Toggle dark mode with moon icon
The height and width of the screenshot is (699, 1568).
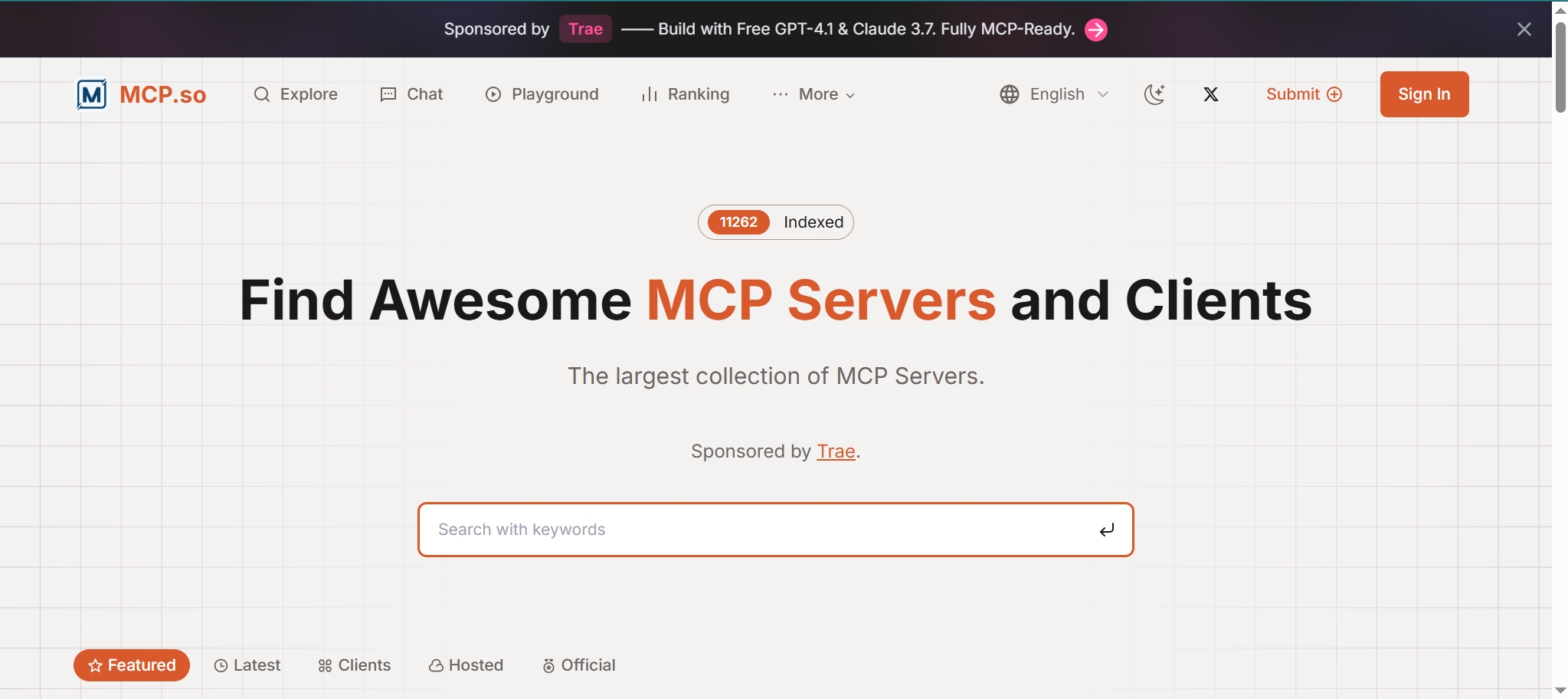1154,94
